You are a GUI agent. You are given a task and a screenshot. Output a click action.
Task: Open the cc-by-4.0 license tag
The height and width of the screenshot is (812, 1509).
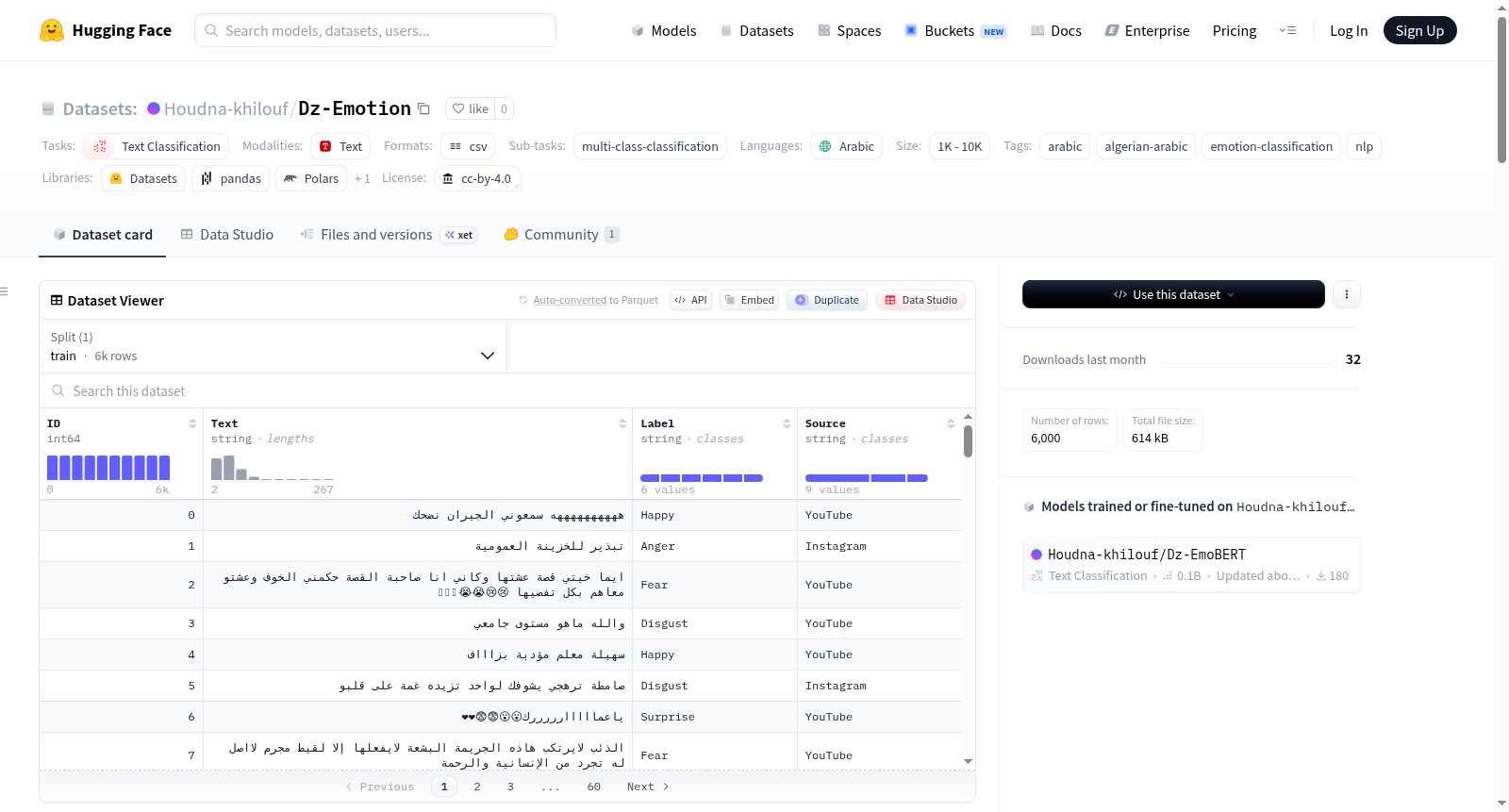pyautogui.click(x=477, y=178)
